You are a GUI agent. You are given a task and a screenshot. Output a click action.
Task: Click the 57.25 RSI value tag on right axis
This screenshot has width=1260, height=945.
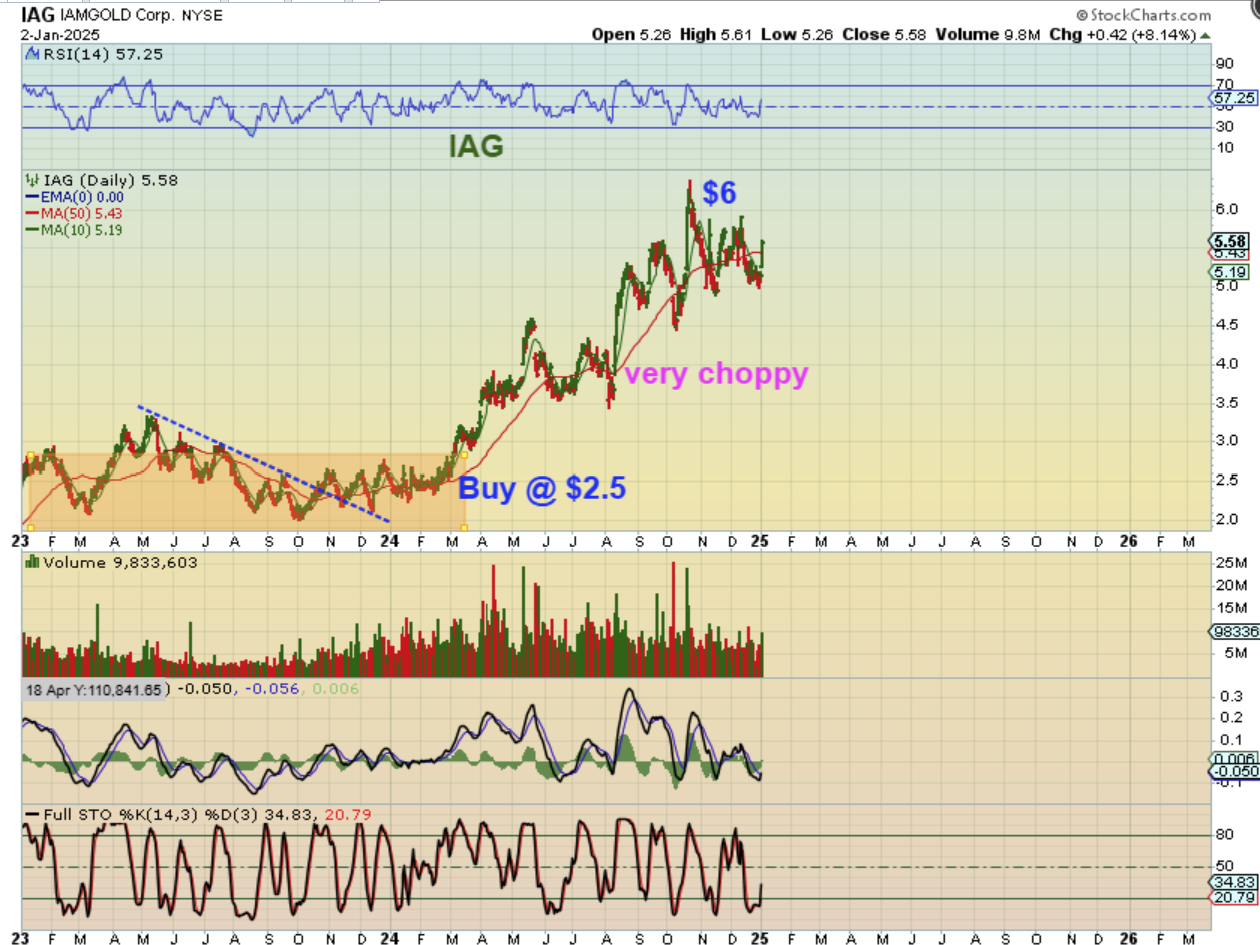(x=1233, y=98)
